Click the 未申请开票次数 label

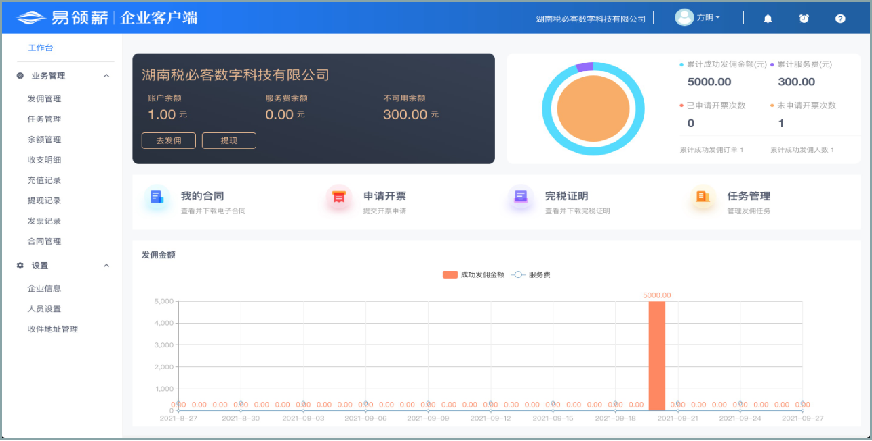(806, 105)
